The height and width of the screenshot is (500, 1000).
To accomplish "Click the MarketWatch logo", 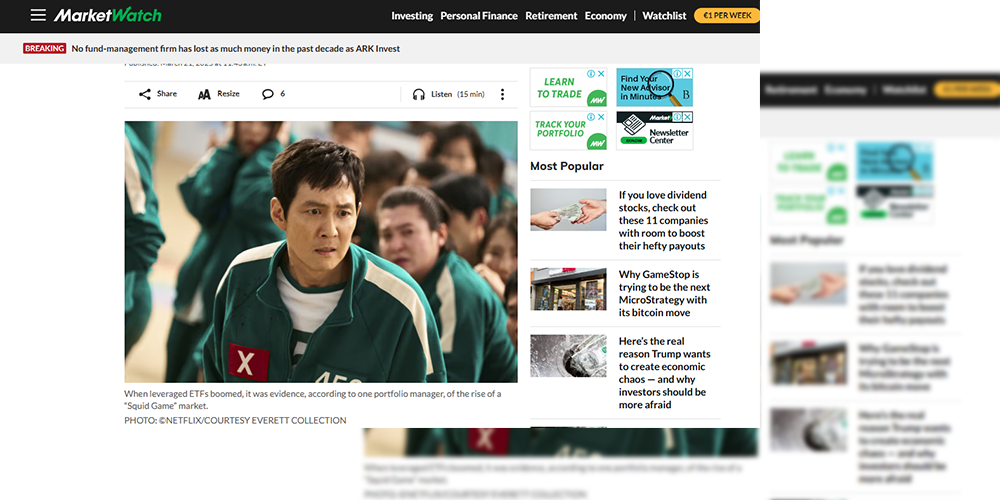I will [107, 15].
